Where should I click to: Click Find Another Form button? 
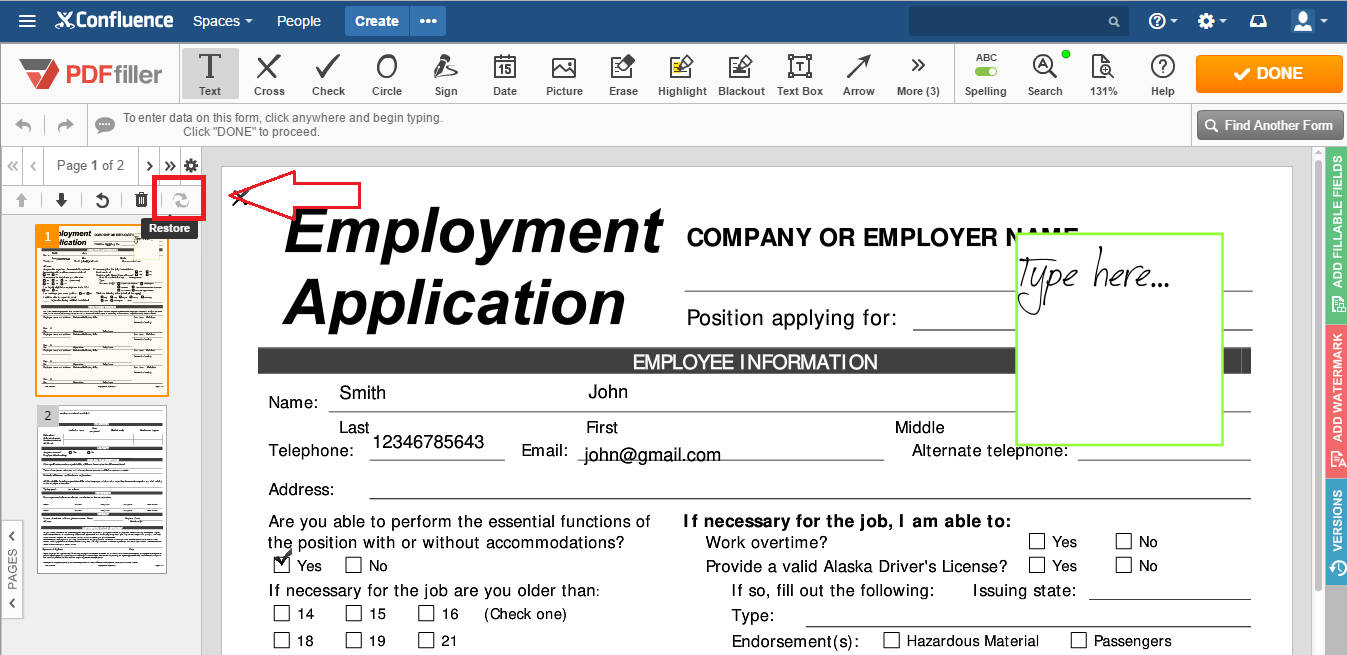pos(1269,125)
